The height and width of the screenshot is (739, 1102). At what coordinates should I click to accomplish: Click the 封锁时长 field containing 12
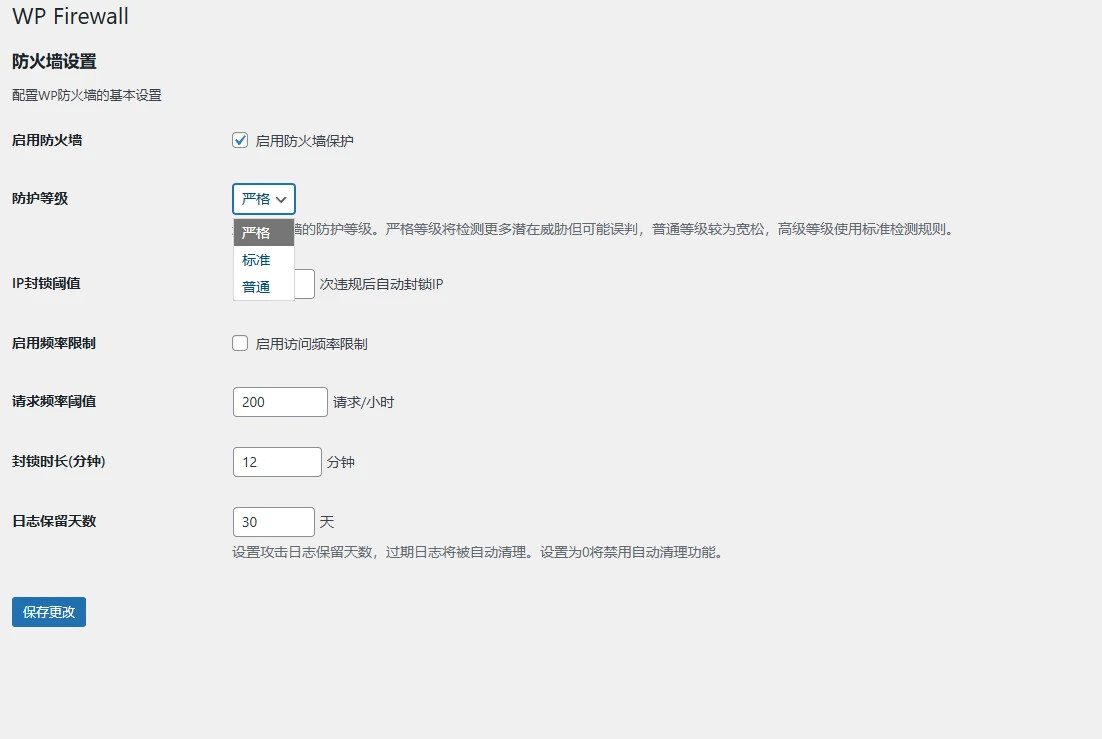(277, 462)
